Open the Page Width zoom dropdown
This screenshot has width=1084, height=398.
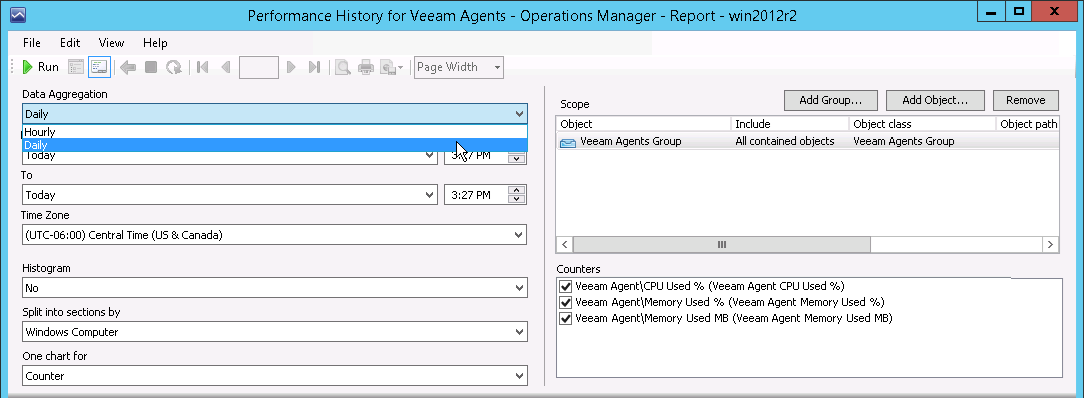[x=459, y=67]
